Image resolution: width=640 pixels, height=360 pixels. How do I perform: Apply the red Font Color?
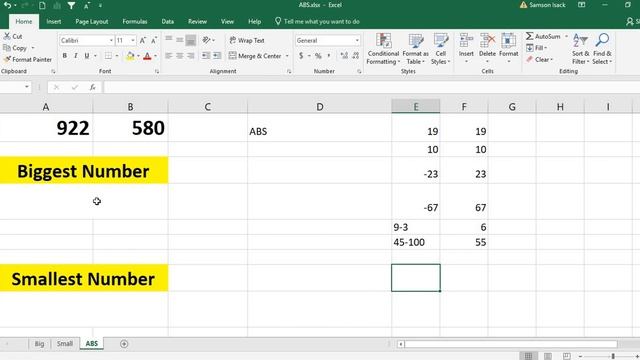[147, 56]
